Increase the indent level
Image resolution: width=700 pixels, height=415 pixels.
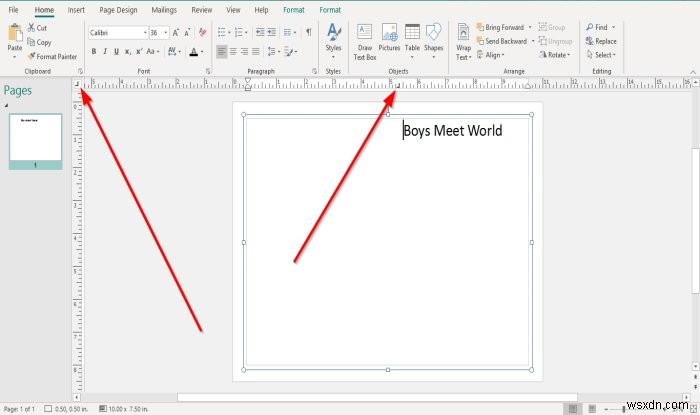[x=271, y=32]
